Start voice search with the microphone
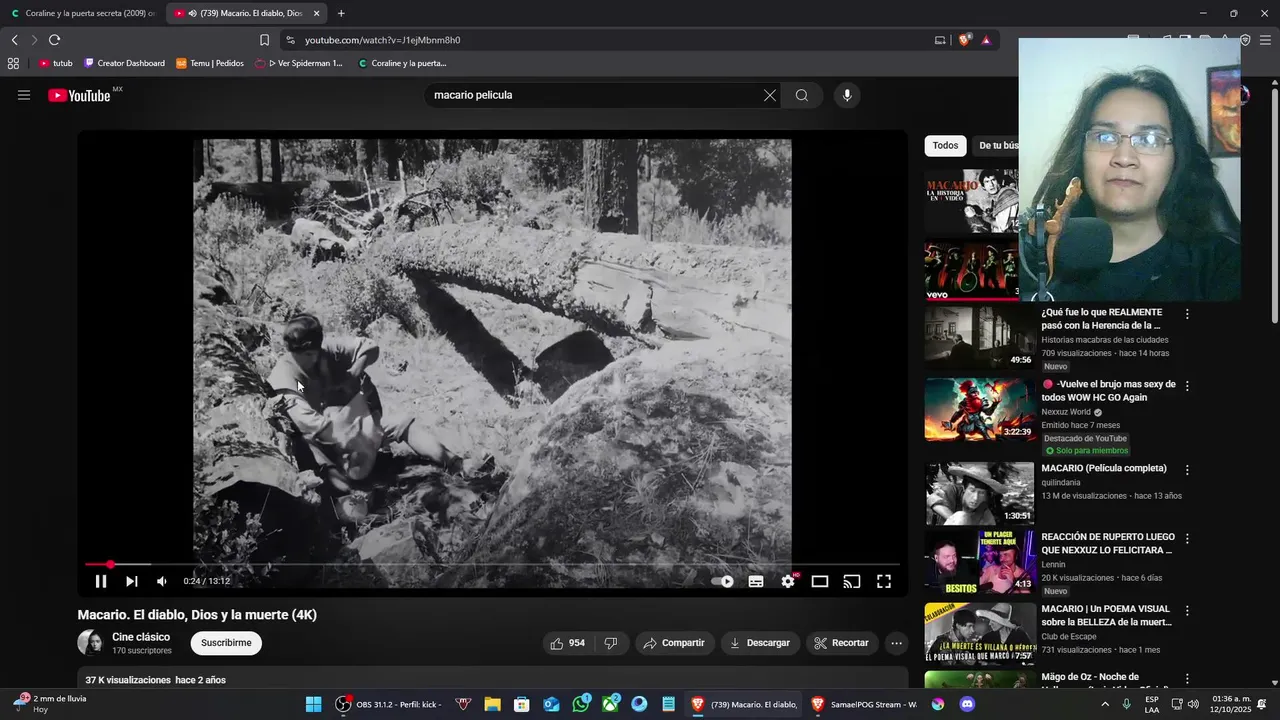 847,95
